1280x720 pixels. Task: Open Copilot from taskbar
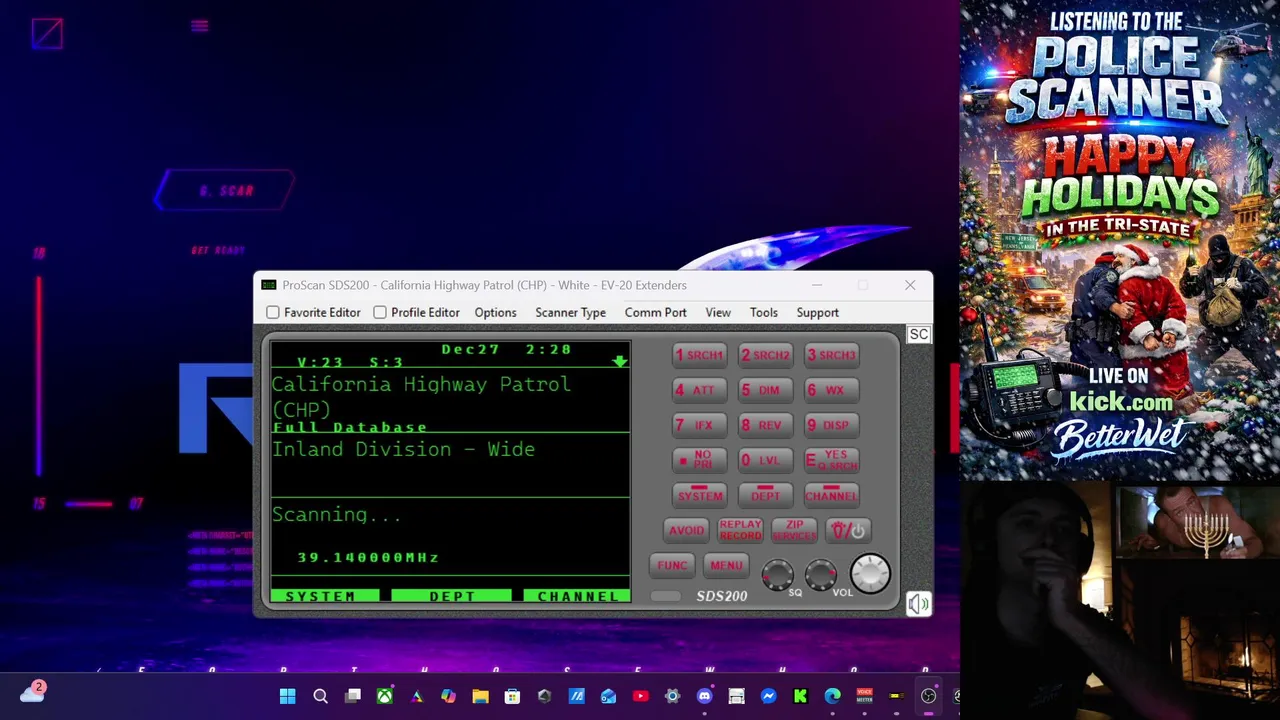448,696
